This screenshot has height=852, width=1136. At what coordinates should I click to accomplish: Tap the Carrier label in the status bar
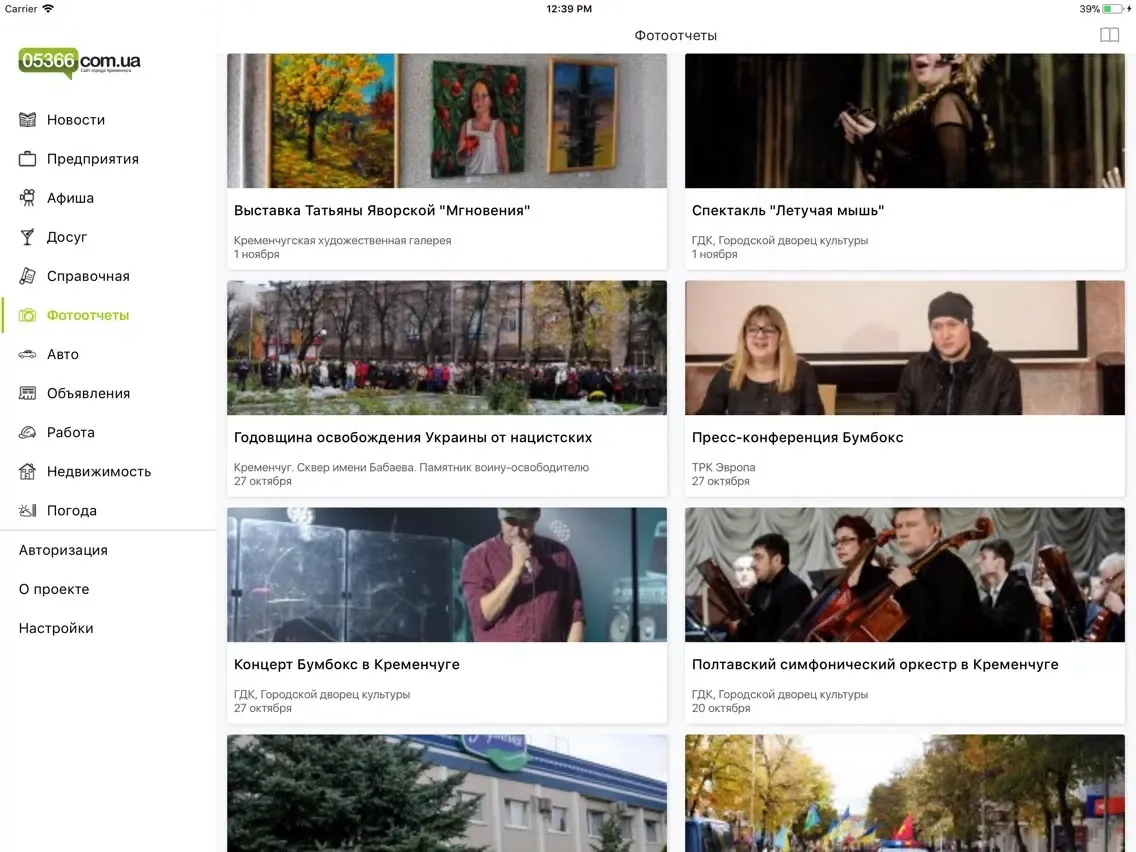pyautogui.click(x=21, y=9)
